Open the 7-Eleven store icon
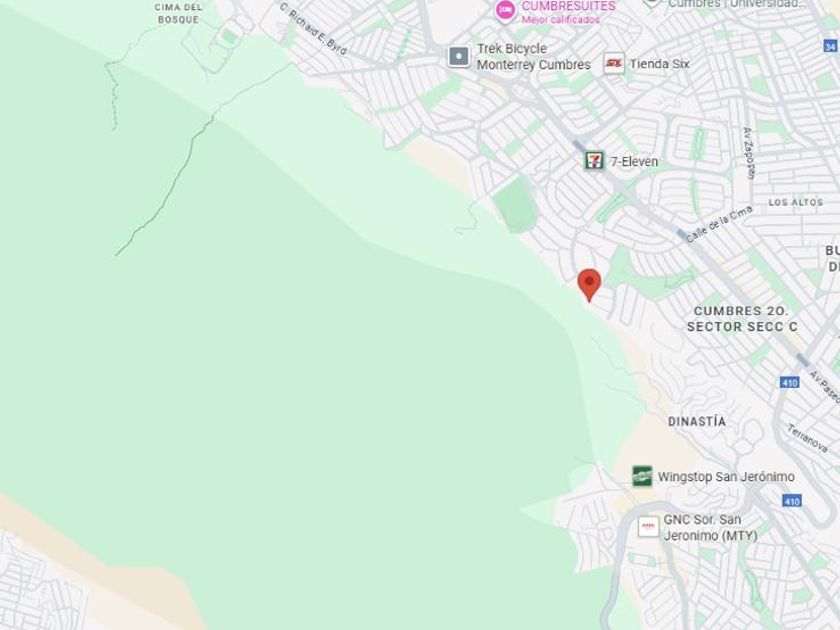 [x=594, y=161]
